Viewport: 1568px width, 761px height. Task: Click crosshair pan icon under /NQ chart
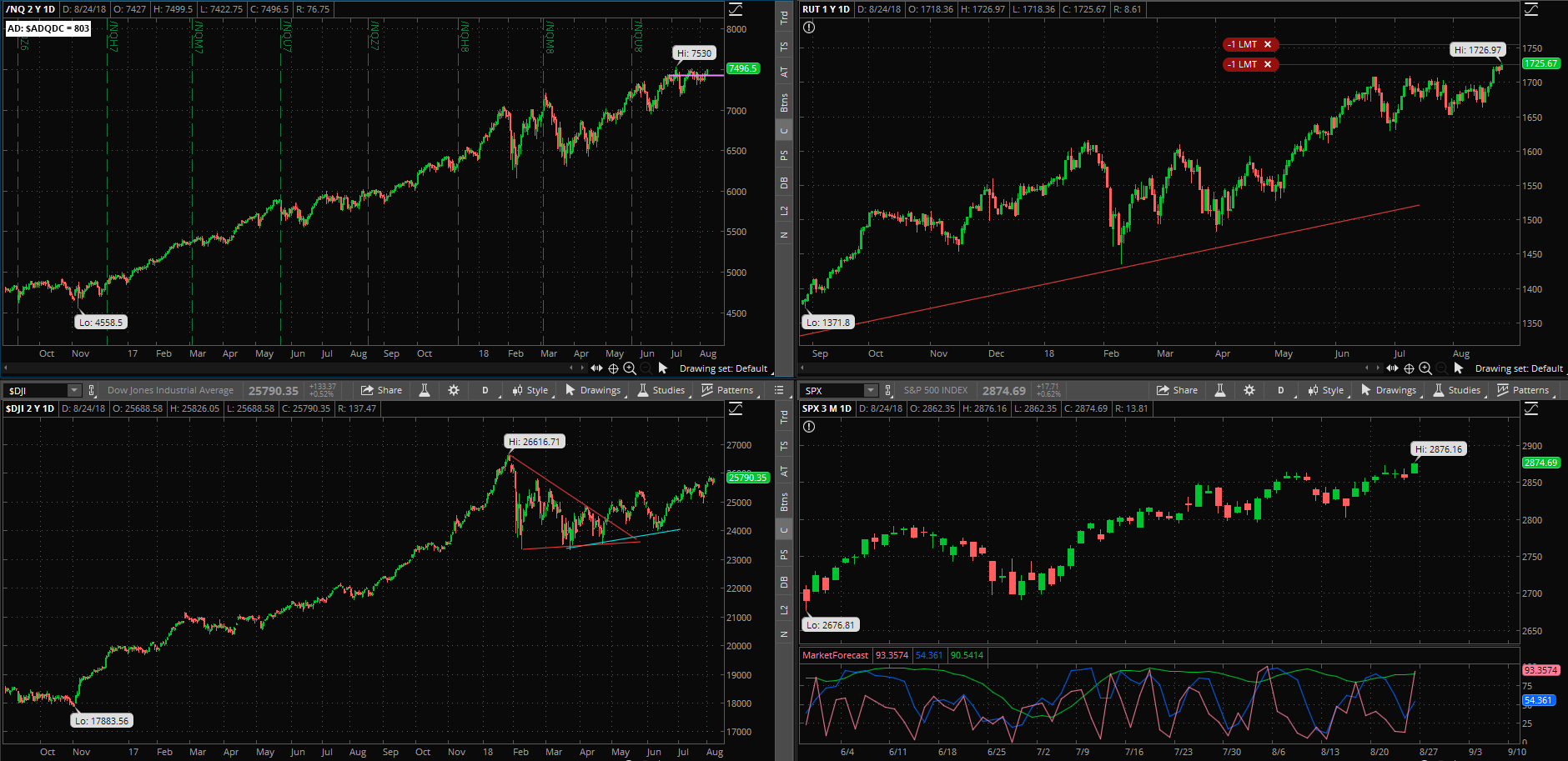click(x=613, y=368)
